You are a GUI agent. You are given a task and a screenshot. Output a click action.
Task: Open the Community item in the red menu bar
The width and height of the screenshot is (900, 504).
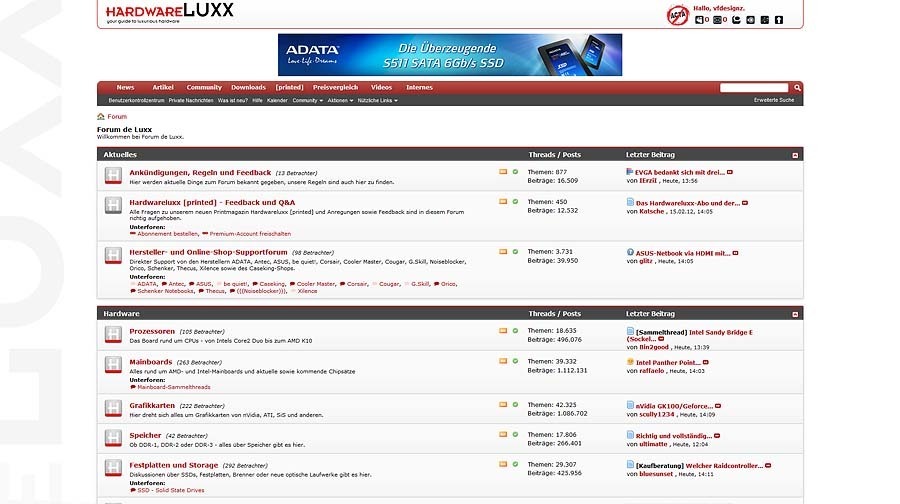(x=204, y=87)
